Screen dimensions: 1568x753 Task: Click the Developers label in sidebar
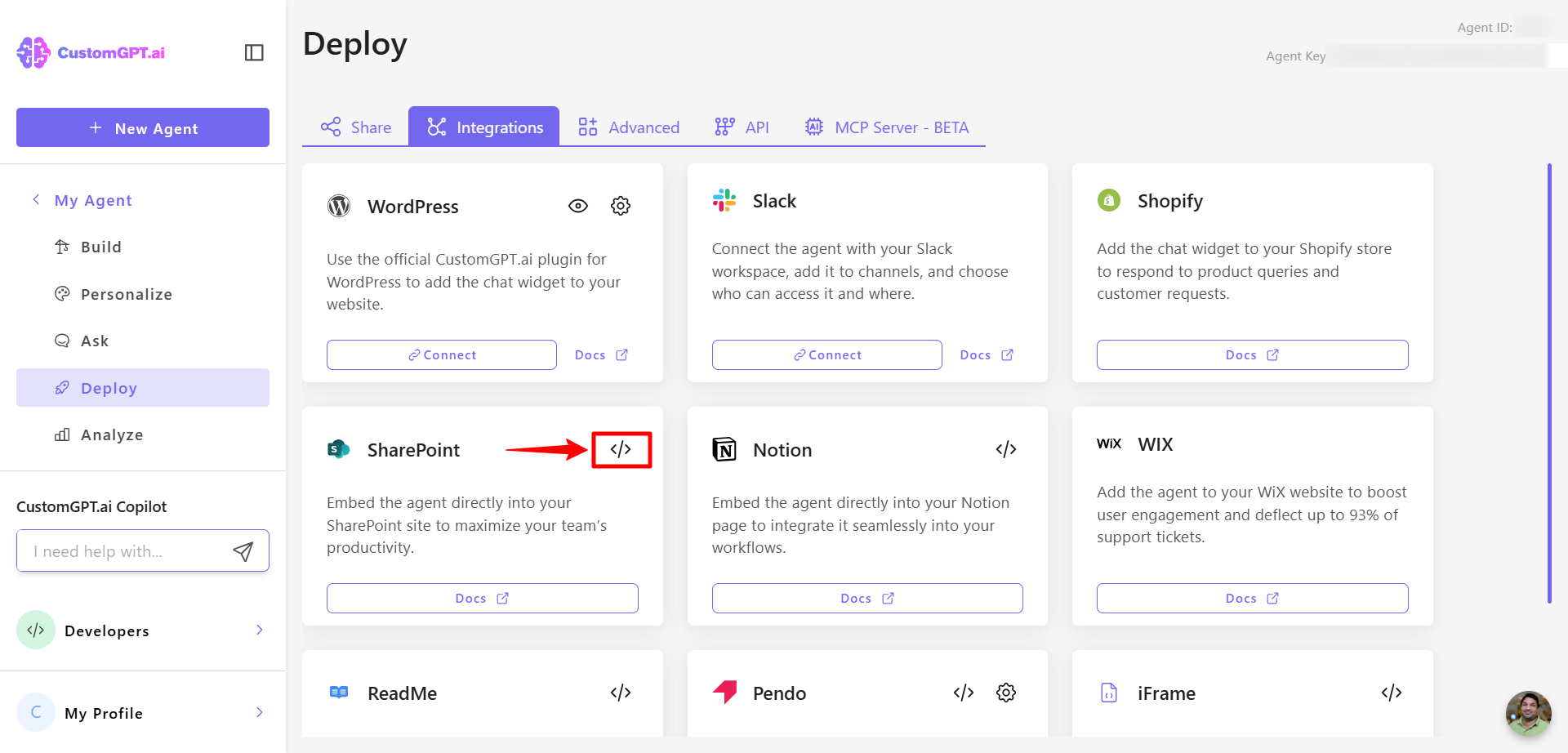click(x=107, y=630)
